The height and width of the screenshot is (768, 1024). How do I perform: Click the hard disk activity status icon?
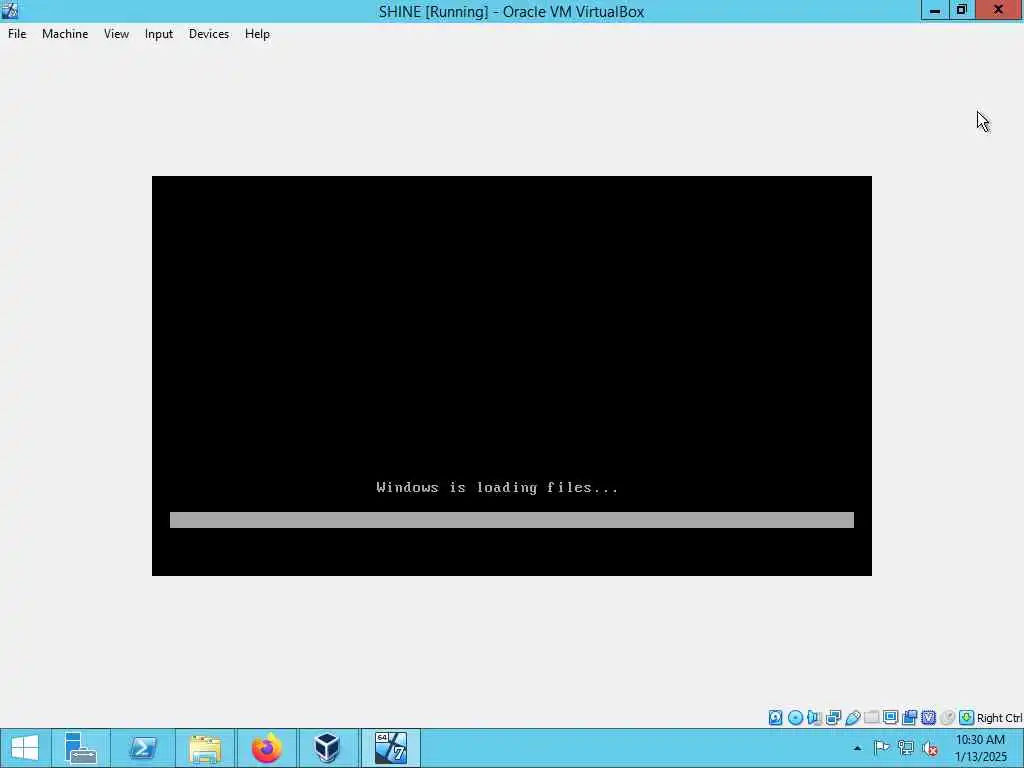pos(775,718)
